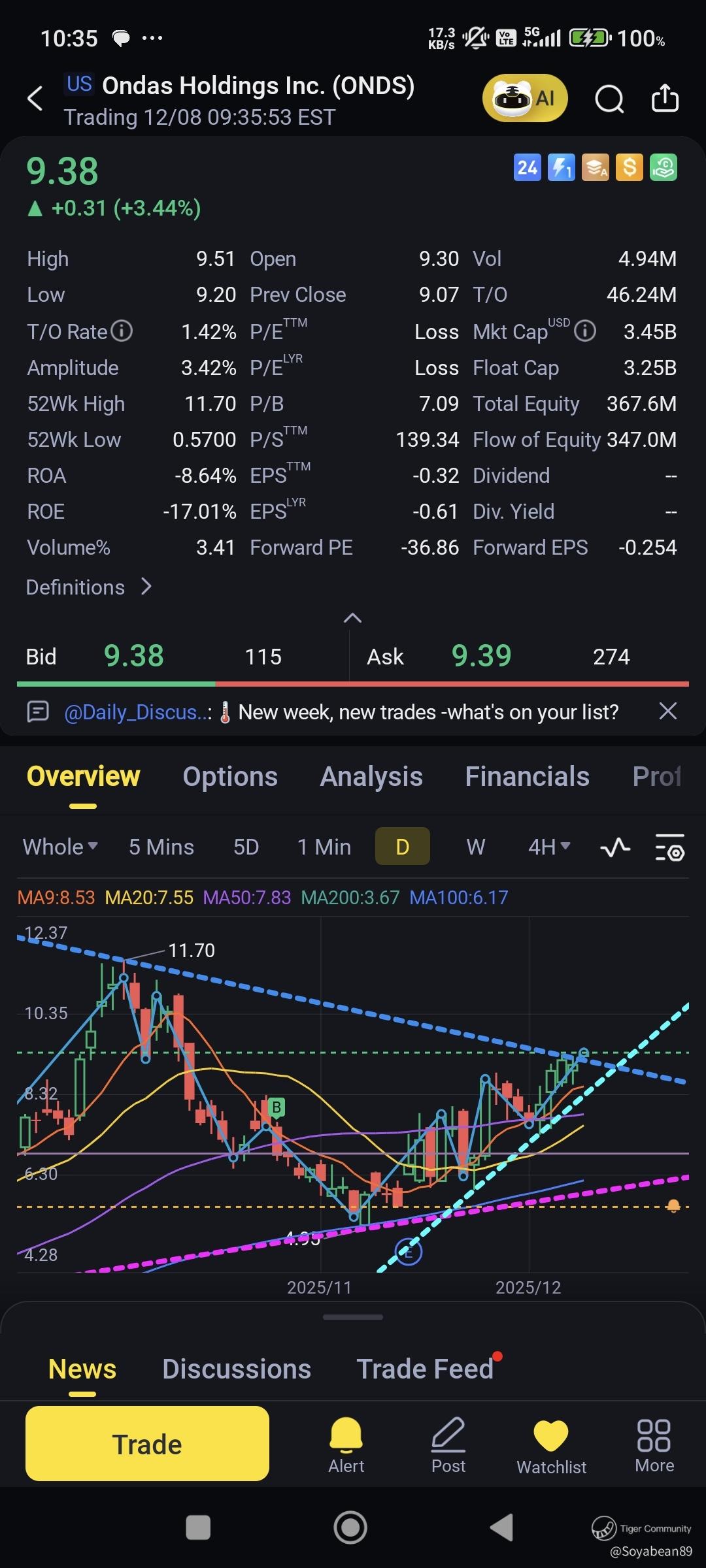
Task: Tap the circled E event marker
Action: [x=409, y=1252]
